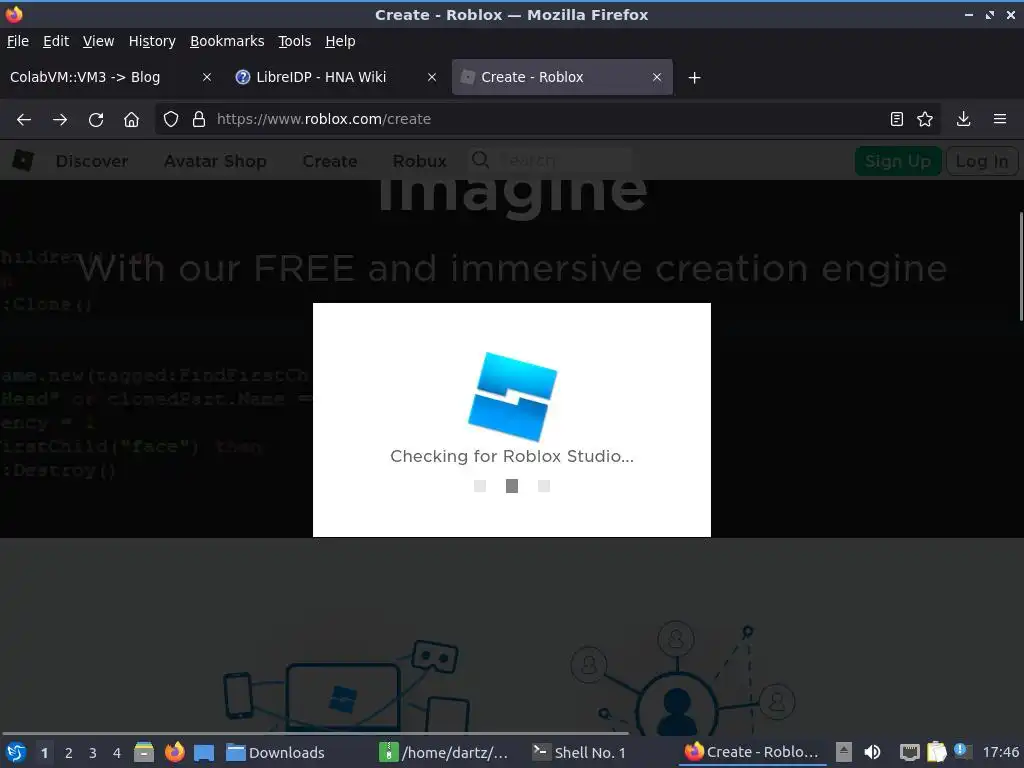Image resolution: width=1024 pixels, height=768 pixels.
Task: Switch to workspace 3
Action: click(93, 753)
